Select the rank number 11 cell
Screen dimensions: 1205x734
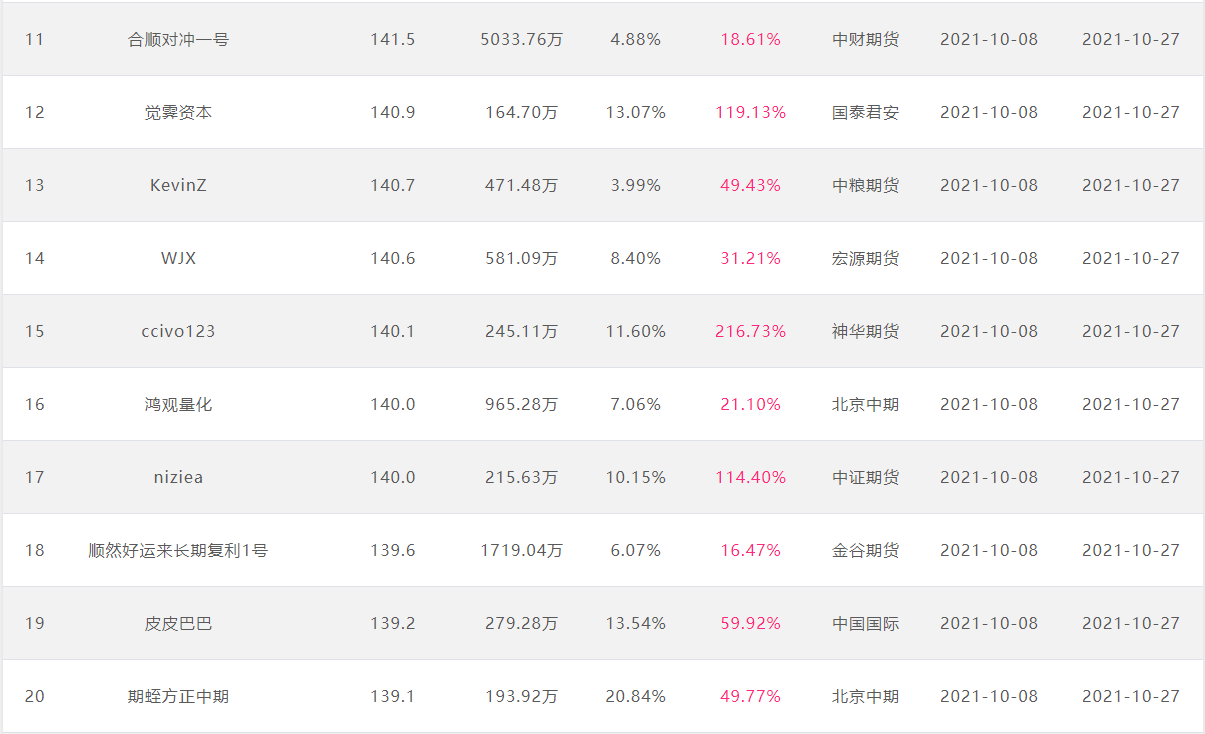click(x=35, y=40)
